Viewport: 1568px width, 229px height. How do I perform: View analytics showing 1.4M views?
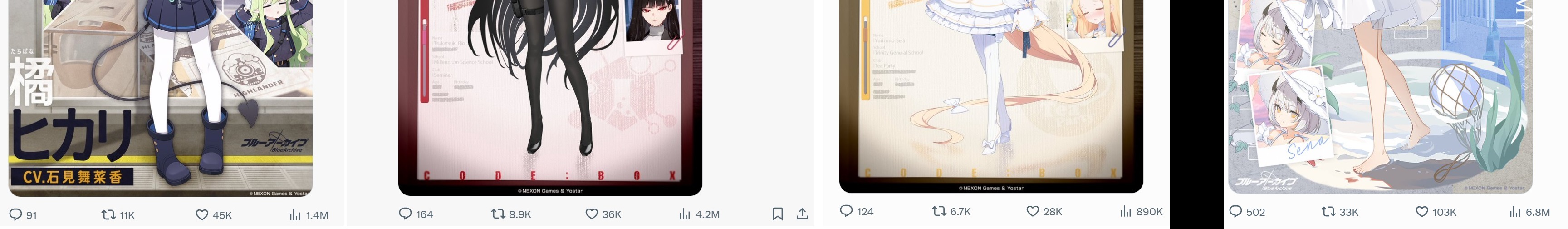(x=309, y=215)
